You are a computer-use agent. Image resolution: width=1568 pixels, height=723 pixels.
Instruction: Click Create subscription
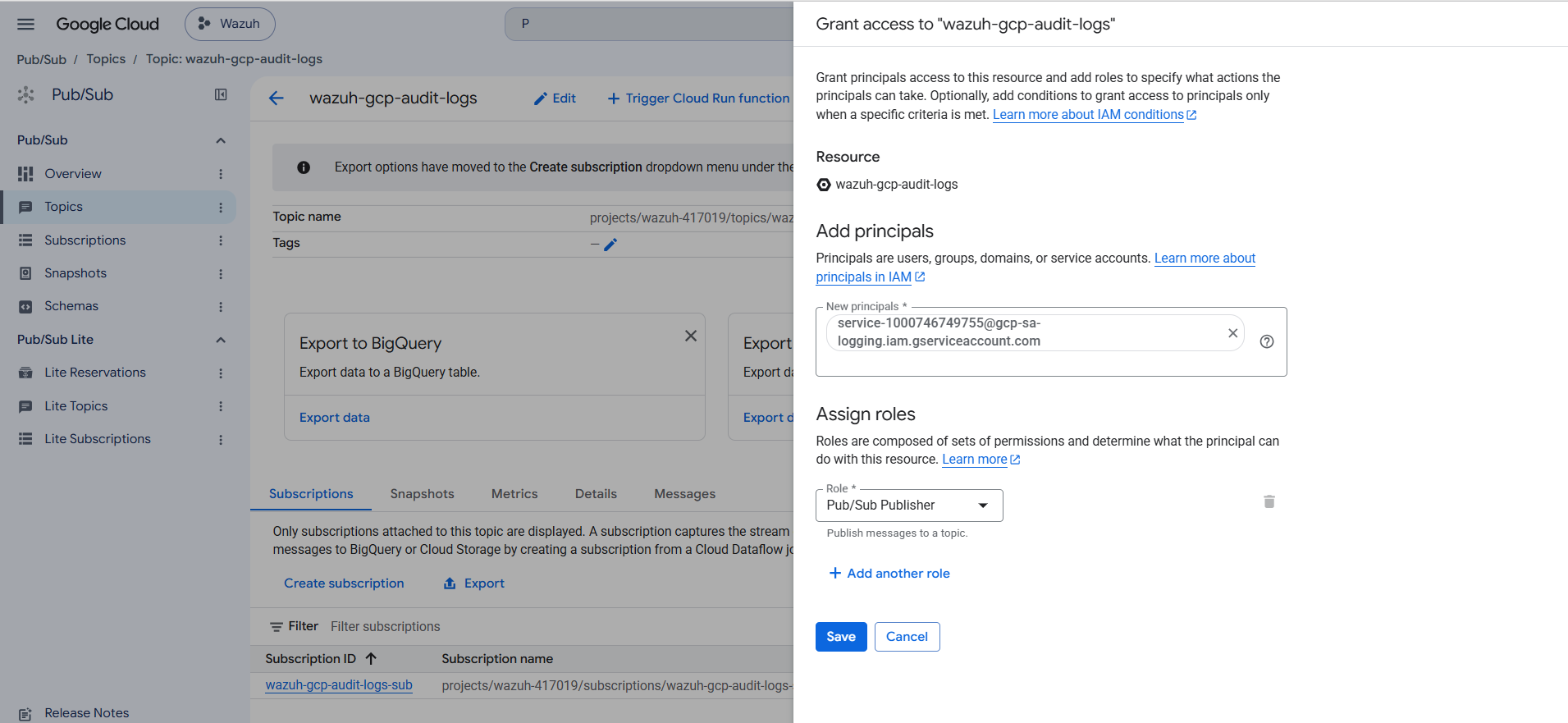tap(344, 583)
